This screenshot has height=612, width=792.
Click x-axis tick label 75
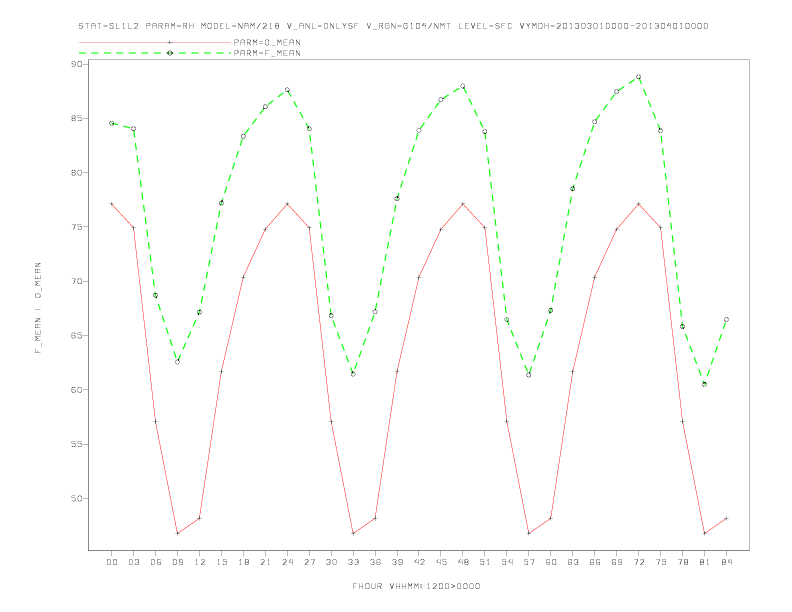point(661,562)
